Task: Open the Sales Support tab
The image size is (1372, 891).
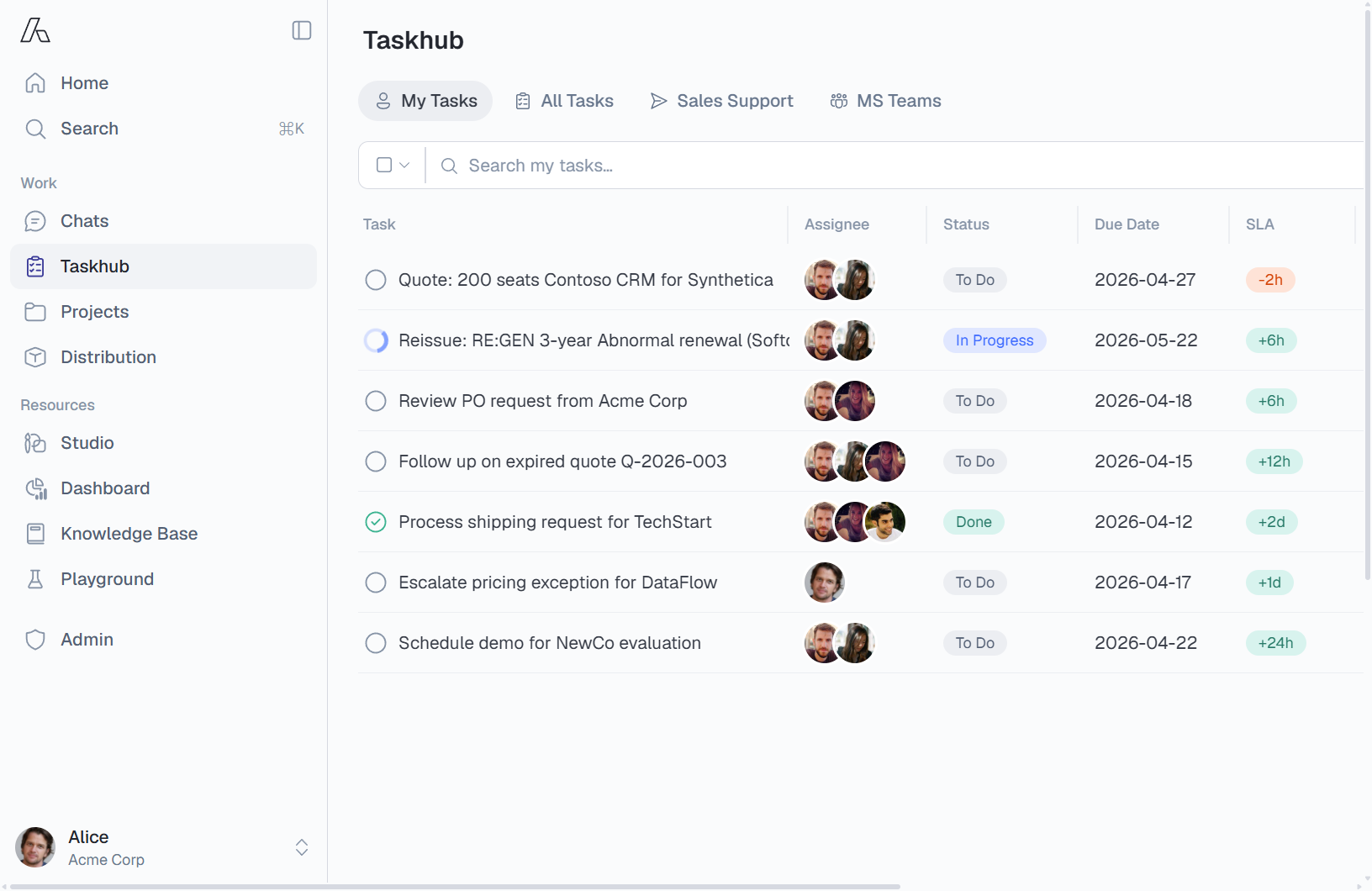Action: [x=722, y=101]
